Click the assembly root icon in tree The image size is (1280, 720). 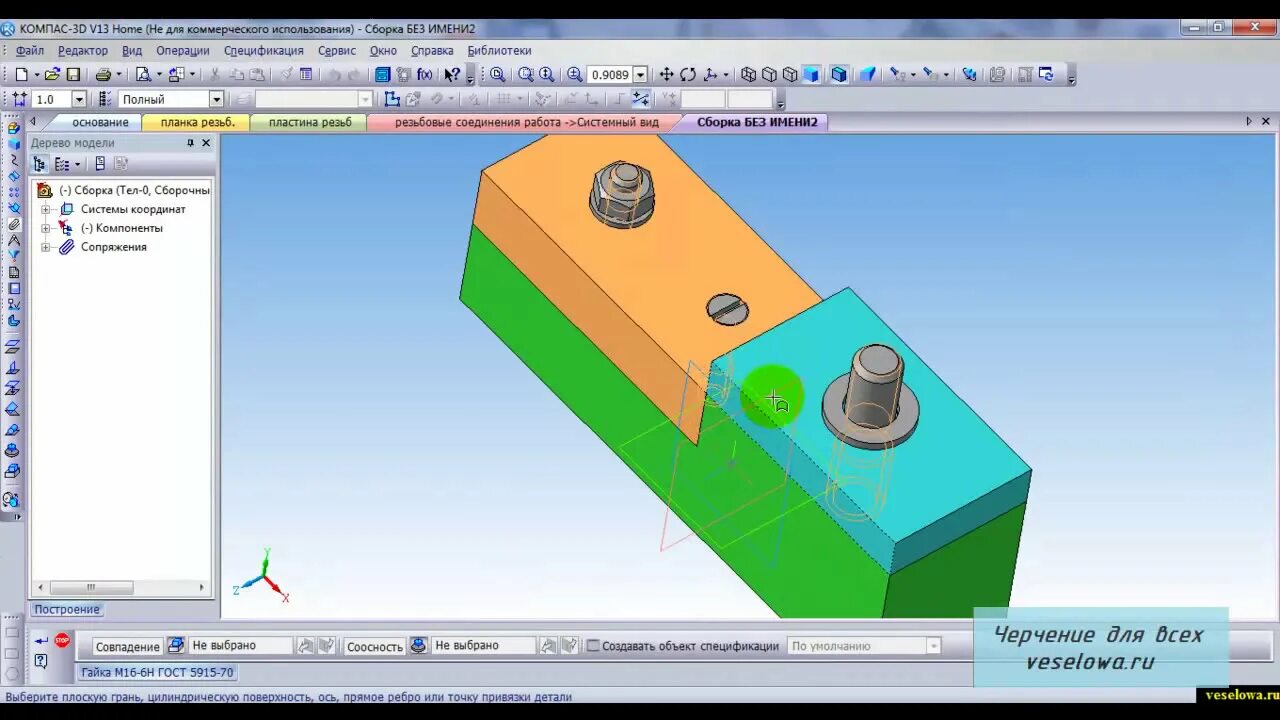click(x=44, y=190)
